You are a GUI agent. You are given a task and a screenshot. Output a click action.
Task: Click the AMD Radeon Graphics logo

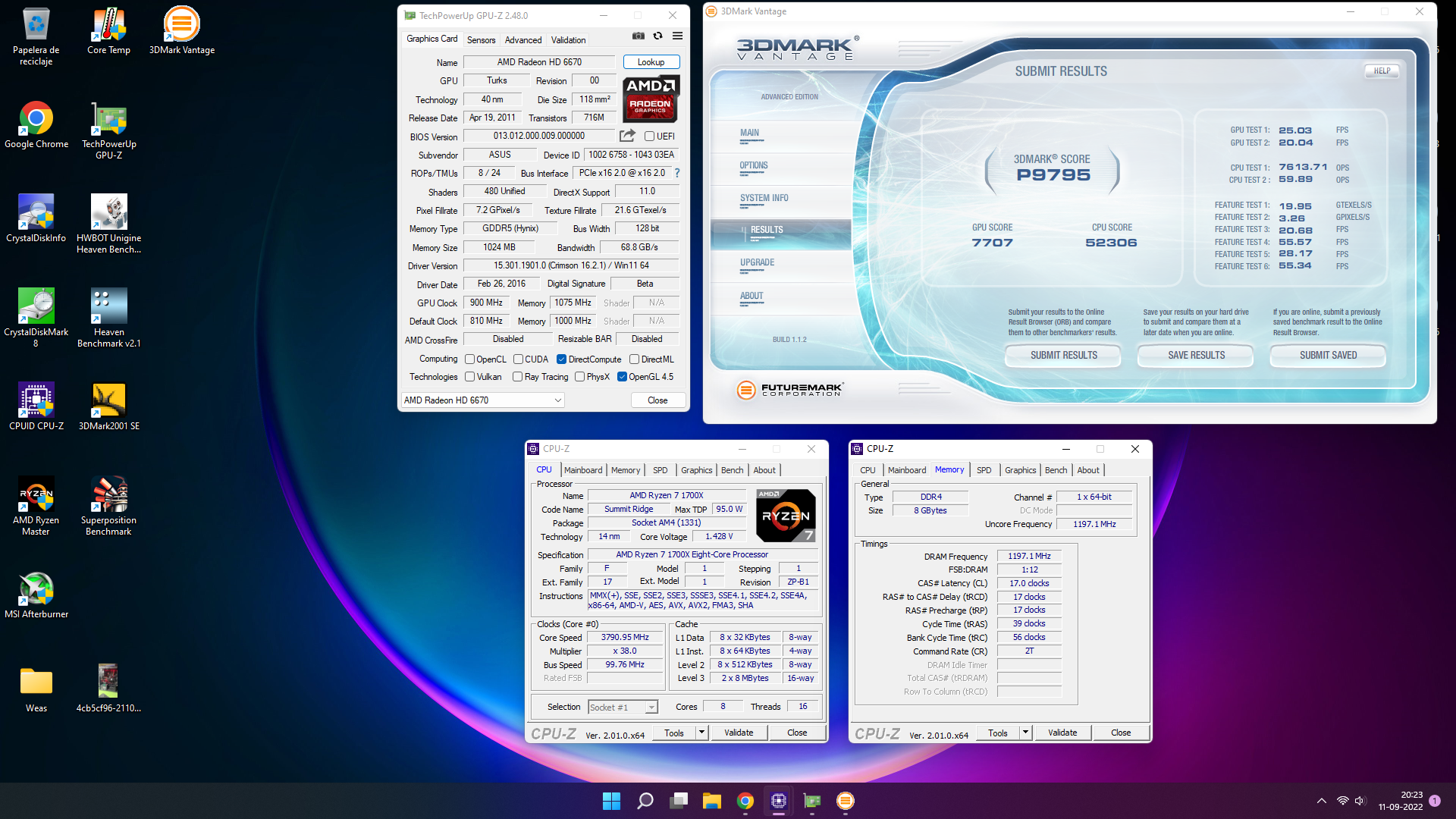point(651,99)
